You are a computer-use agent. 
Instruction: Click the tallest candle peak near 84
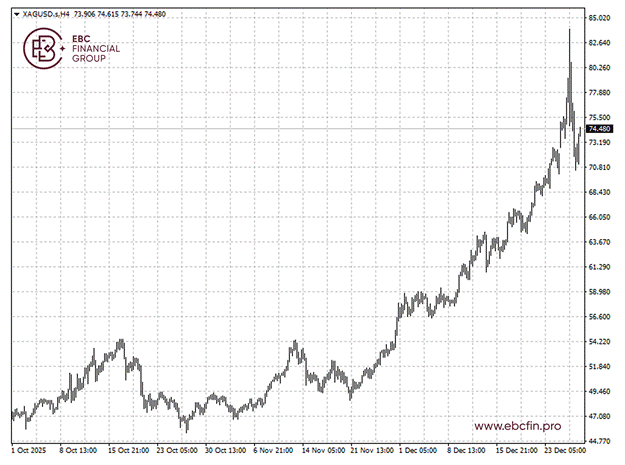569,30
